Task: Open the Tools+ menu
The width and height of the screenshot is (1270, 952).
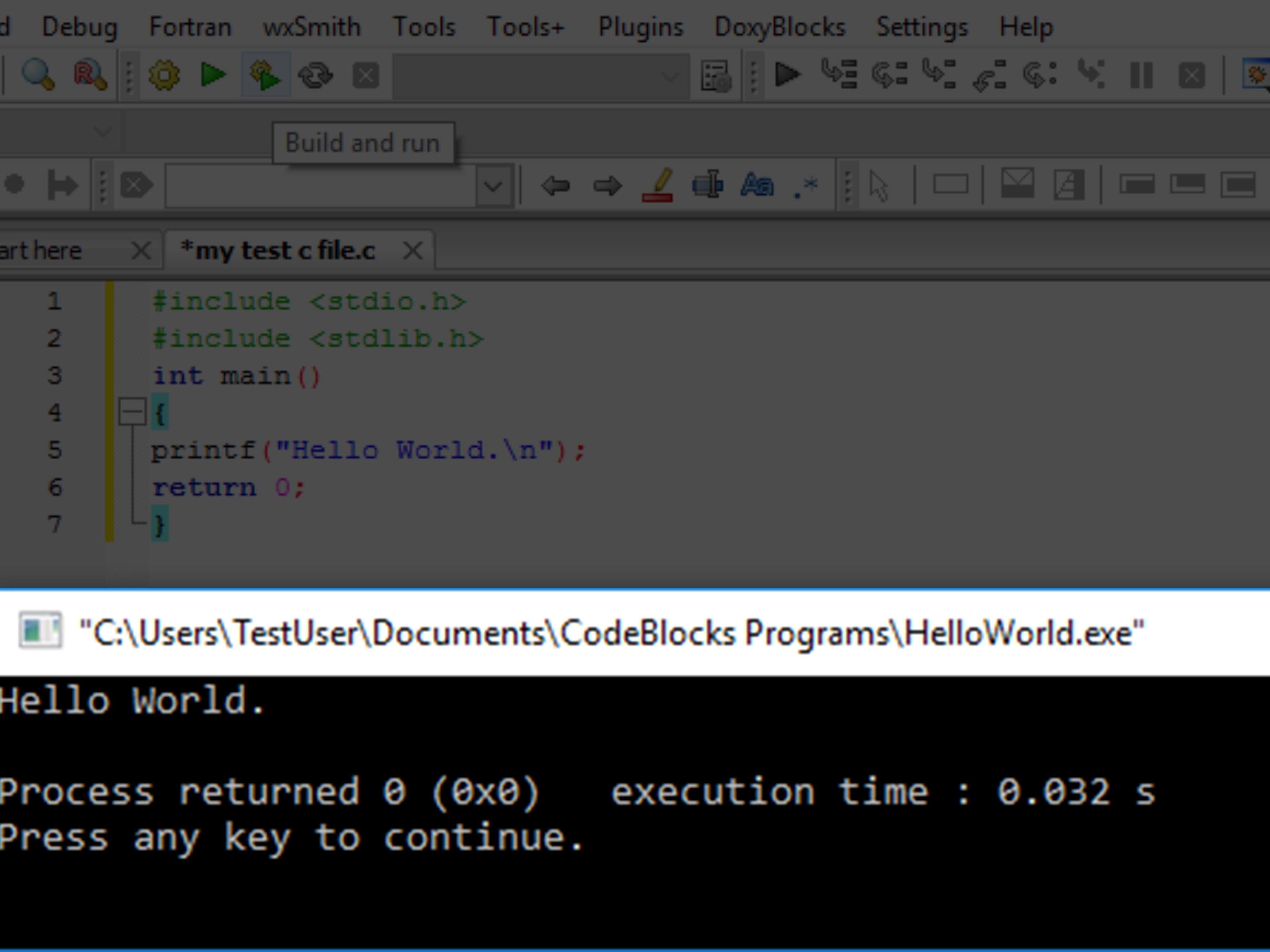Action: tap(526, 27)
